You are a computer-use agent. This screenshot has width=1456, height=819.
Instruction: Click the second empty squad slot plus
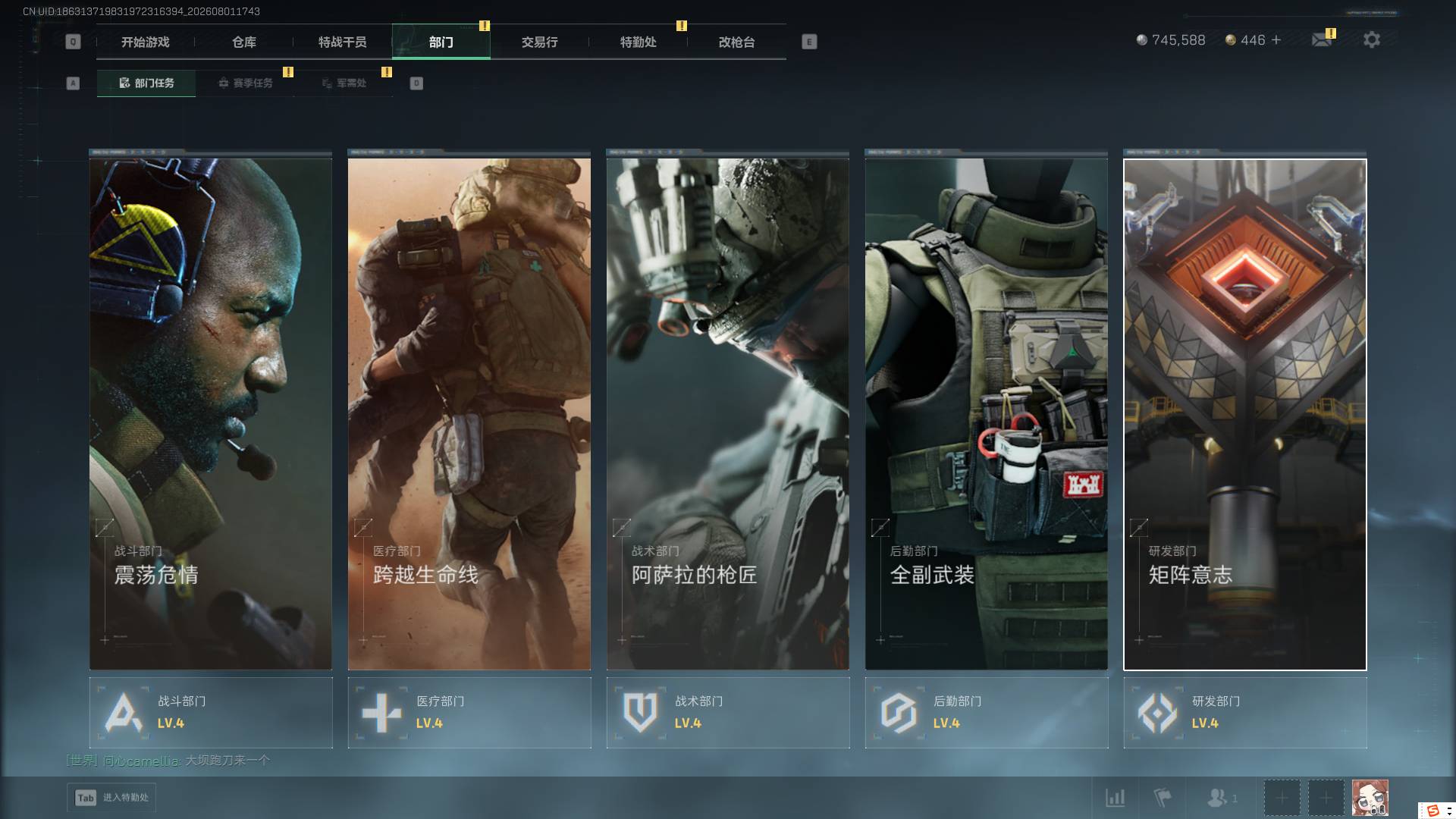click(x=1326, y=798)
